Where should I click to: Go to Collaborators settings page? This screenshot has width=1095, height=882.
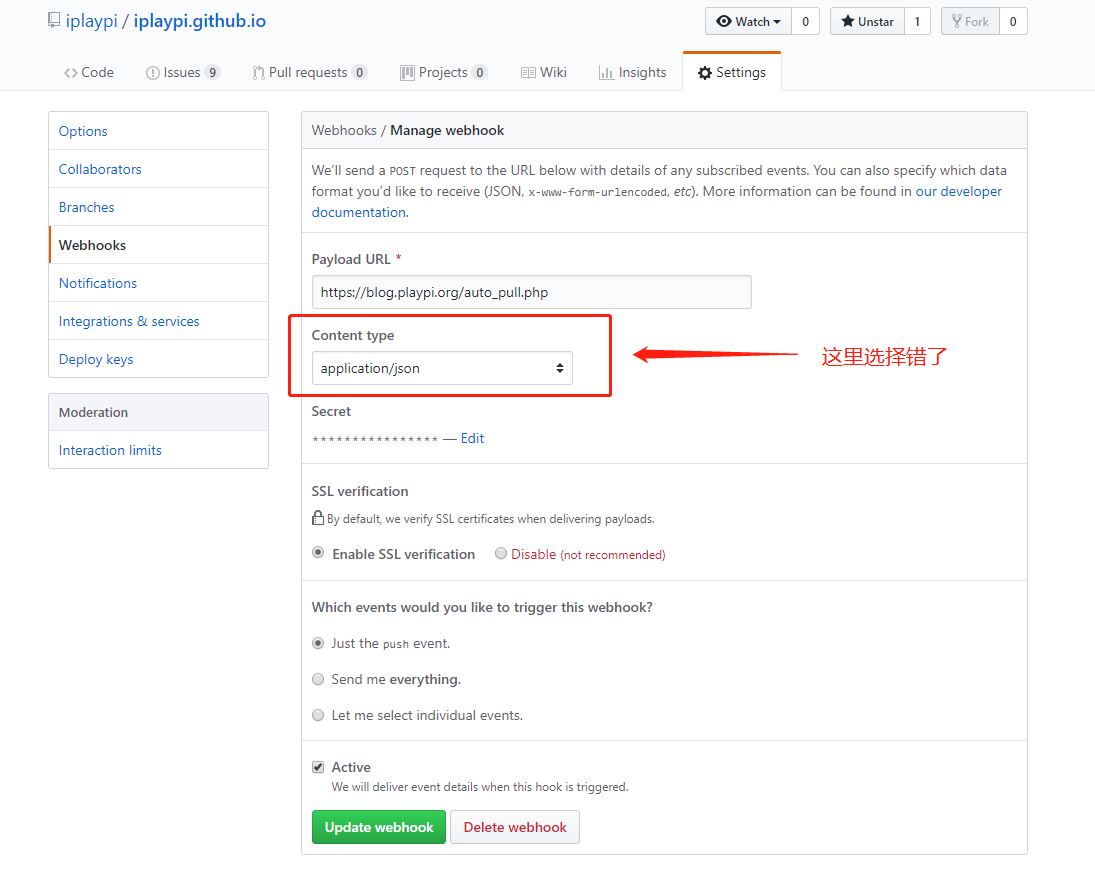(159, 169)
